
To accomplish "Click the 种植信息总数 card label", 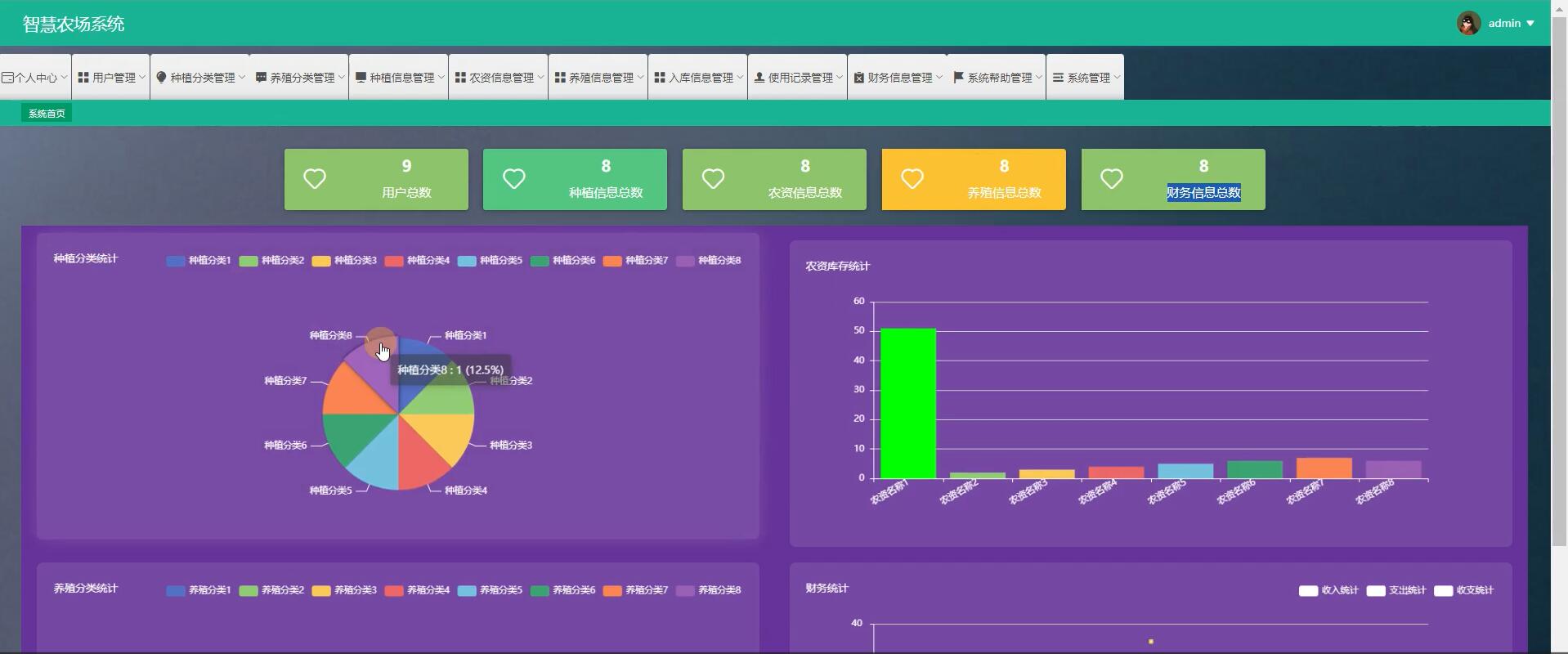I will pos(606,193).
